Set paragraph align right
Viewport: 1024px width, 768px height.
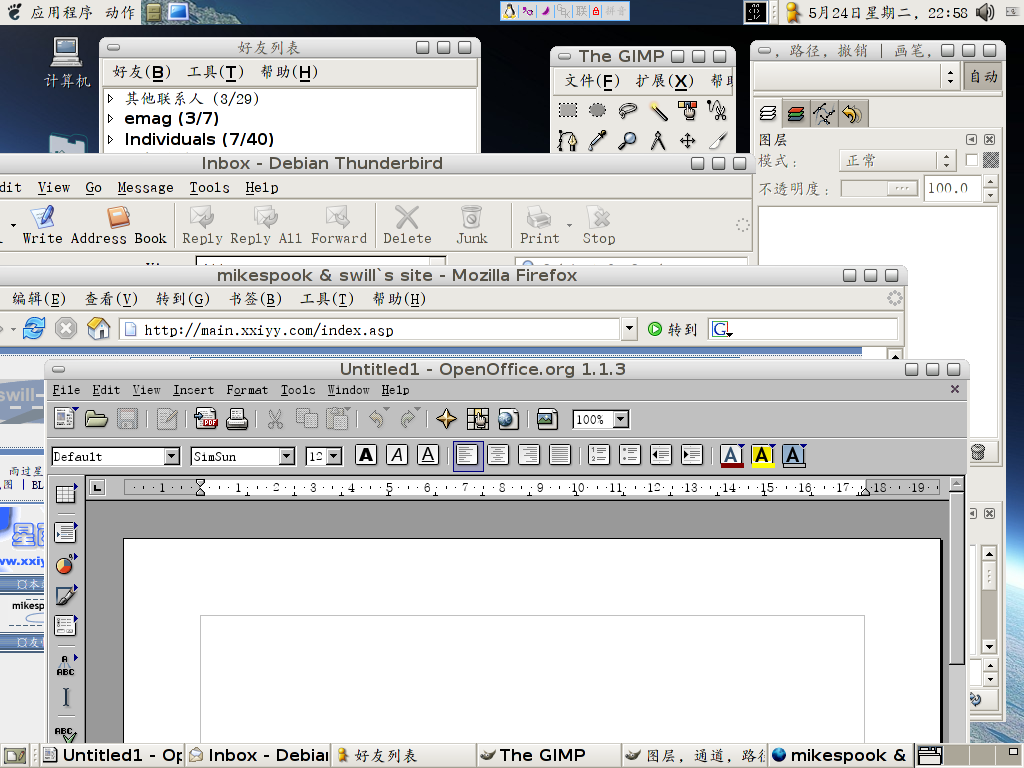pyautogui.click(x=529, y=455)
